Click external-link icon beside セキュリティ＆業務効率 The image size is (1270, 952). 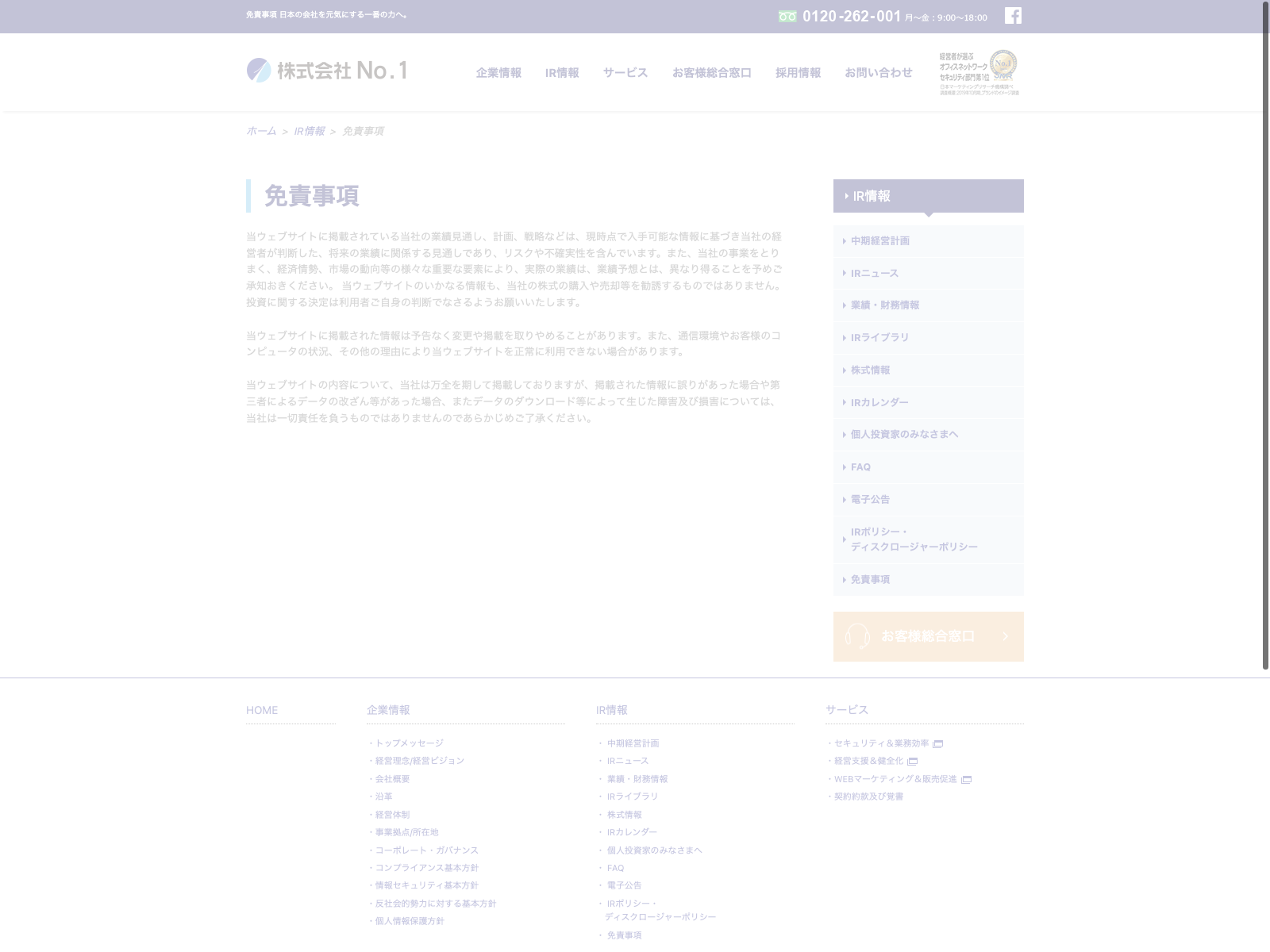[x=938, y=744]
